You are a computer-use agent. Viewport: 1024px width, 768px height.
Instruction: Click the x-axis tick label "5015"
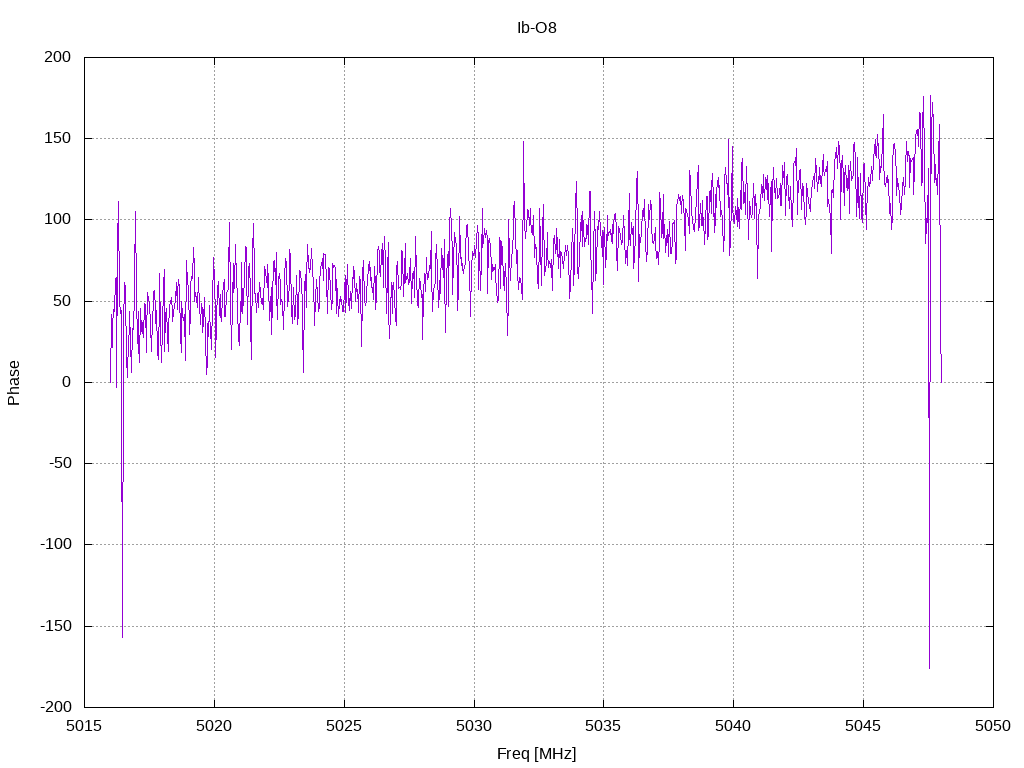click(x=84, y=726)
